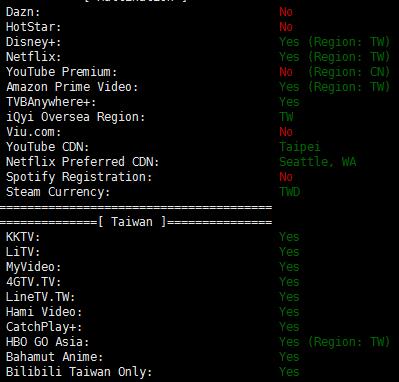Select the TWD Steam Currency value
This screenshot has height=382, width=399.
290,192
